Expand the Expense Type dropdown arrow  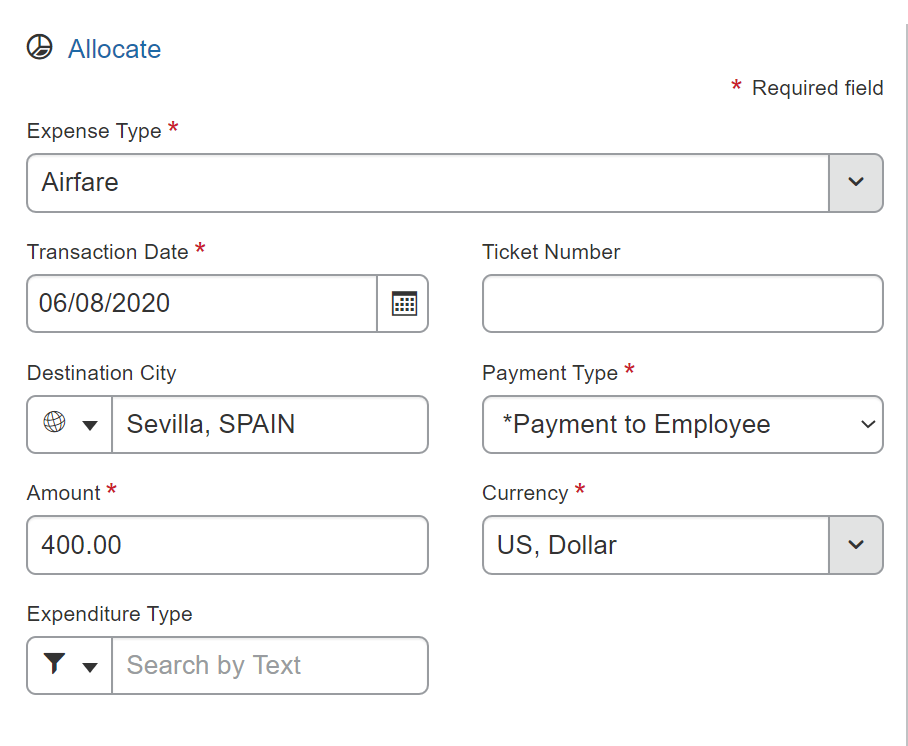tap(855, 183)
